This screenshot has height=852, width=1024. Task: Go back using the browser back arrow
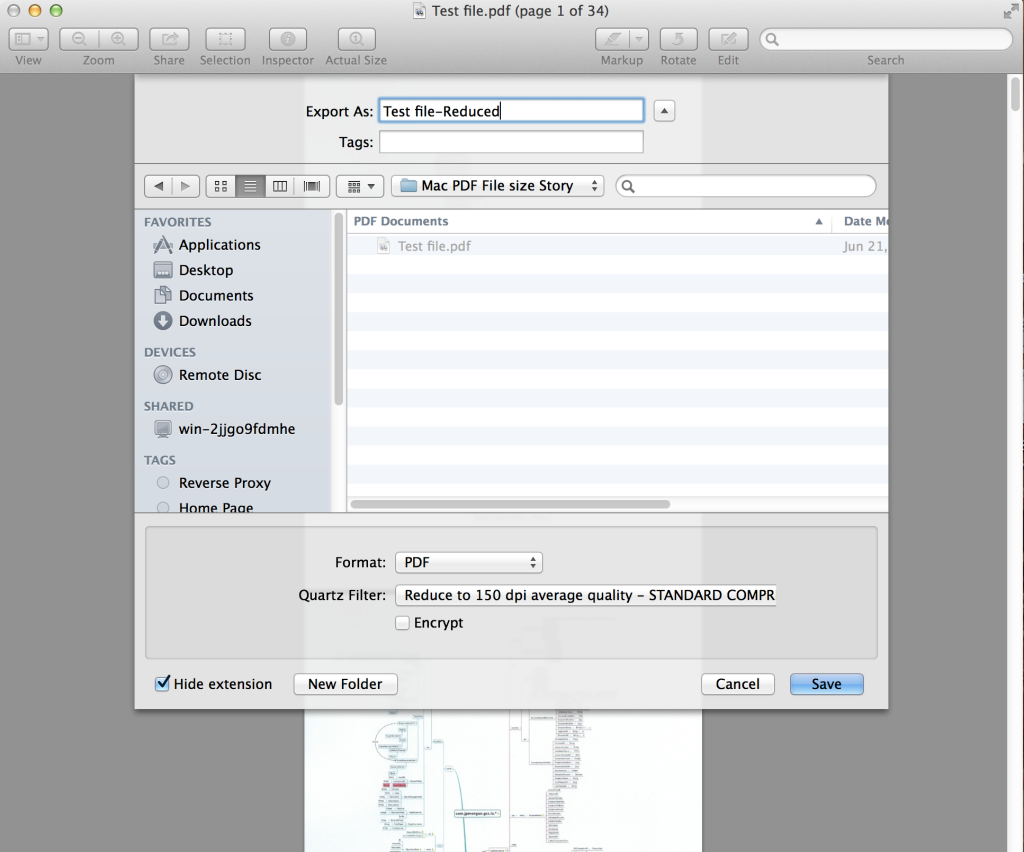158,186
